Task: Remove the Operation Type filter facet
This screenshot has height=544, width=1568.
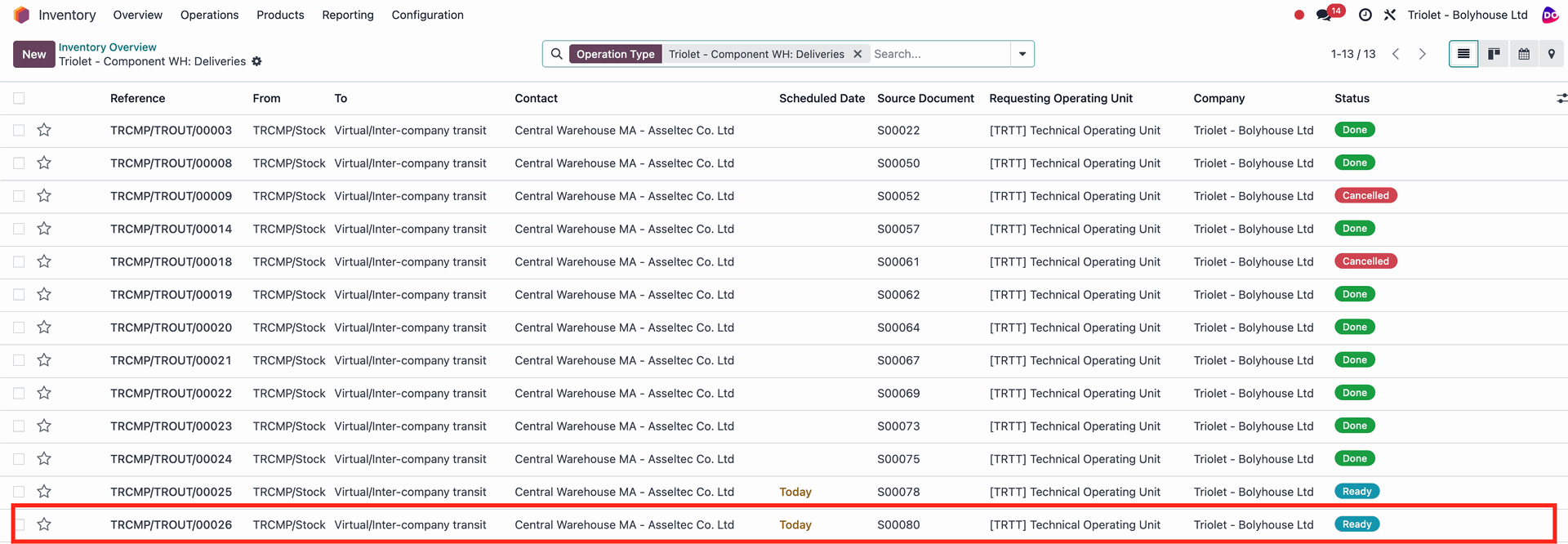Action: [x=857, y=54]
